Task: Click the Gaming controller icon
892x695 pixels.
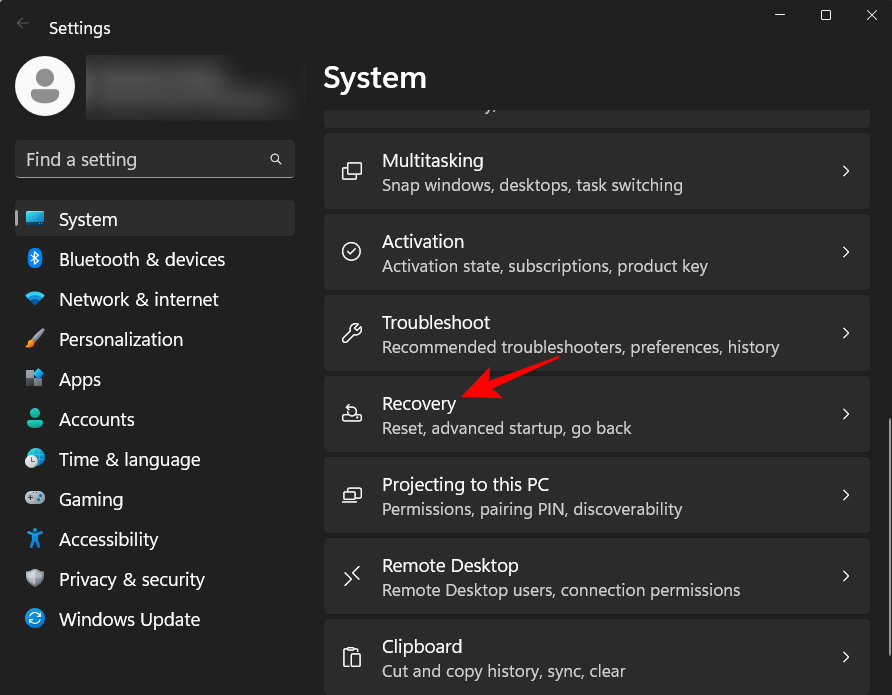Action: point(36,499)
